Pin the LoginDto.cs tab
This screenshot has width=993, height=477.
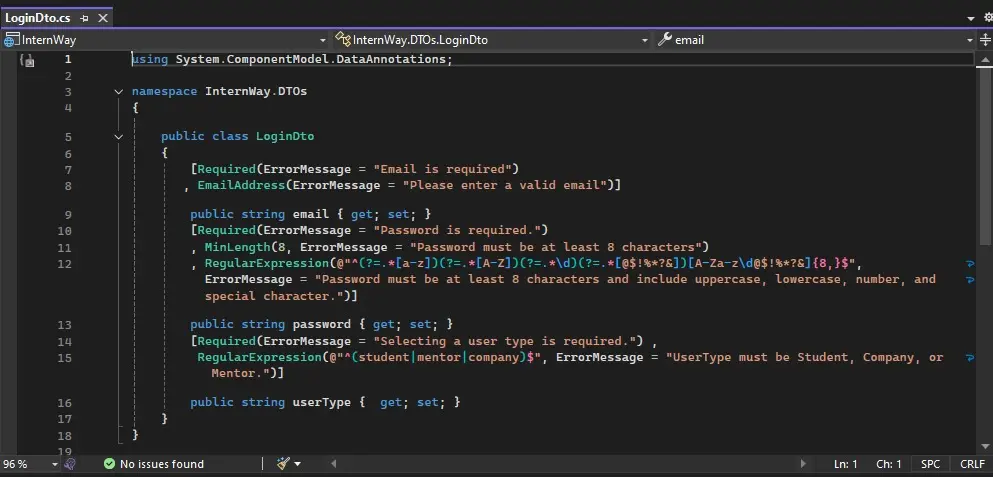(84, 19)
